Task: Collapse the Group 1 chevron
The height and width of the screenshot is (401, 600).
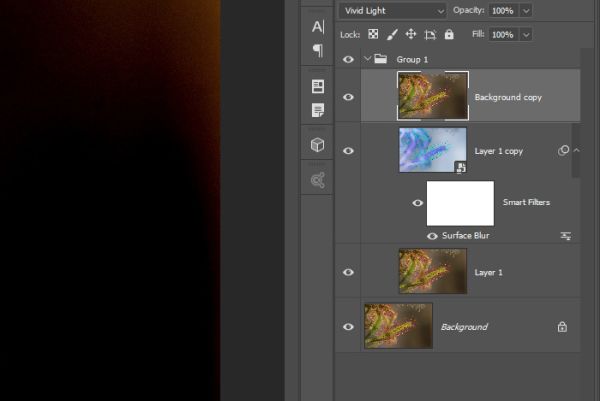Action: tap(367, 59)
